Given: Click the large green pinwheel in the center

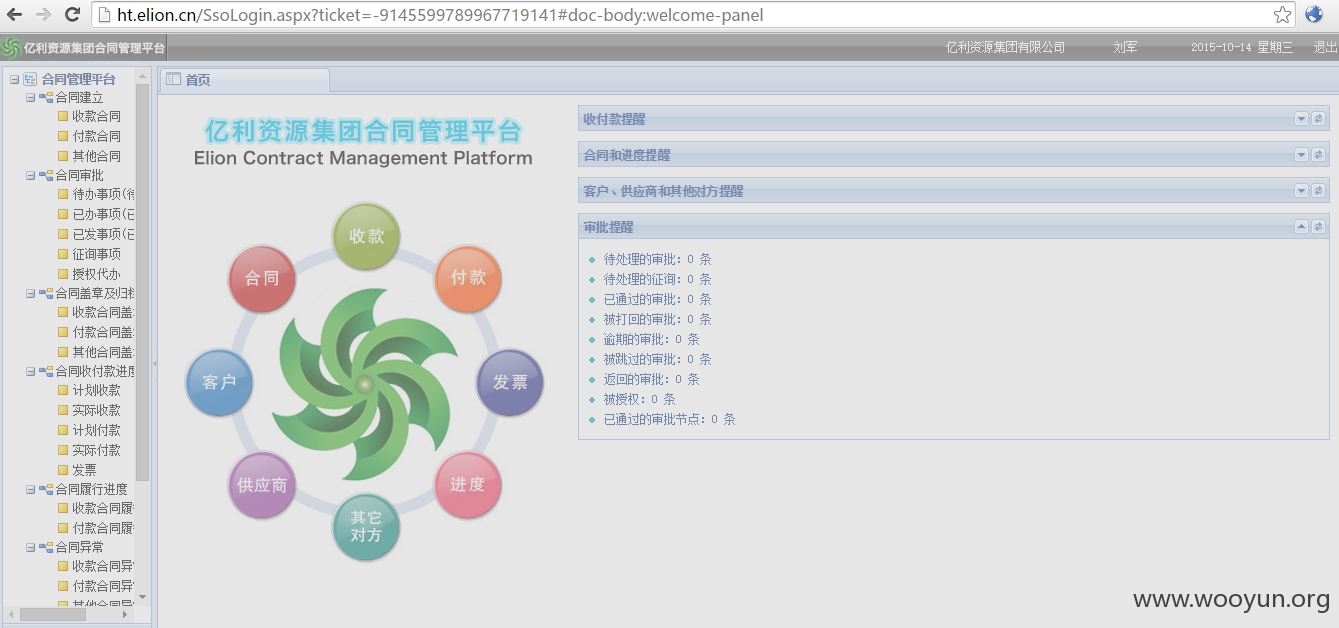Looking at the screenshot, I should pos(366,384).
